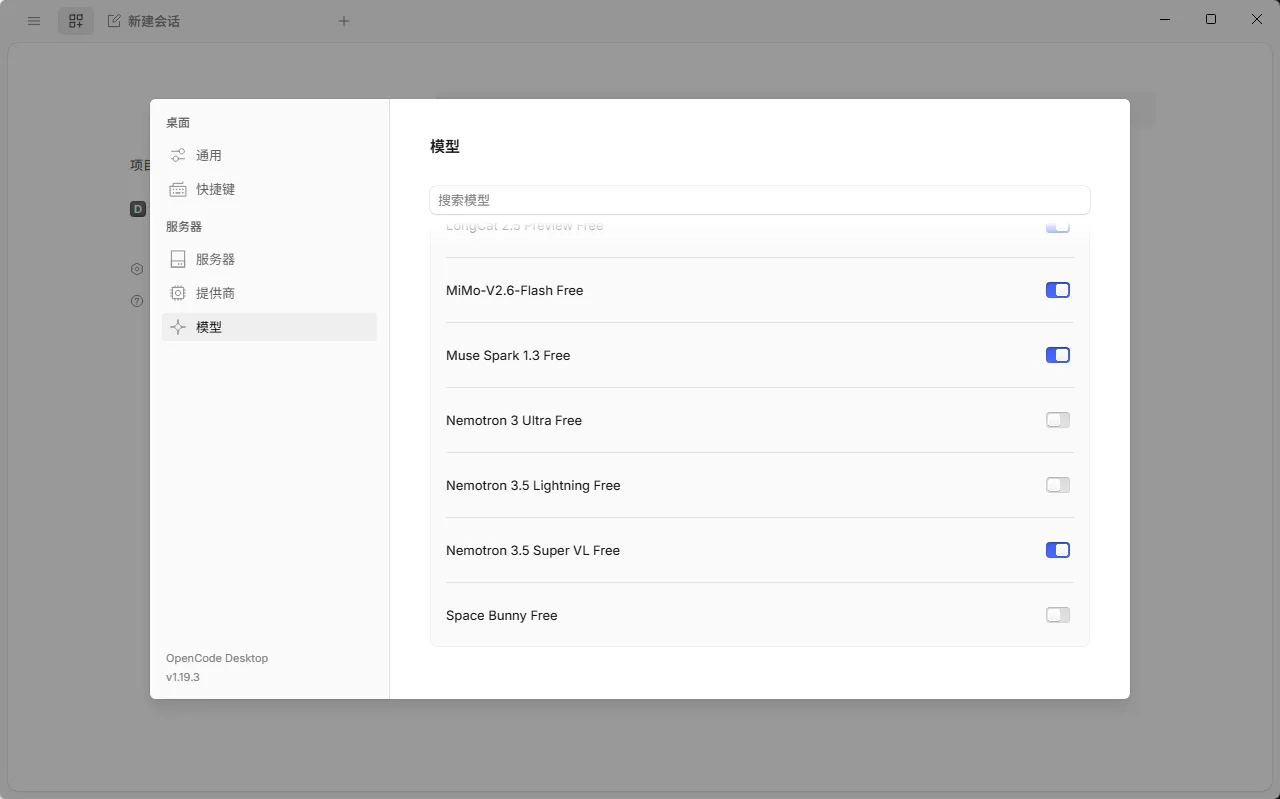Viewport: 1280px width, 799px height.
Task: Click the Nemotron 3.5 Super VL Free label
Action: coord(533,550)
